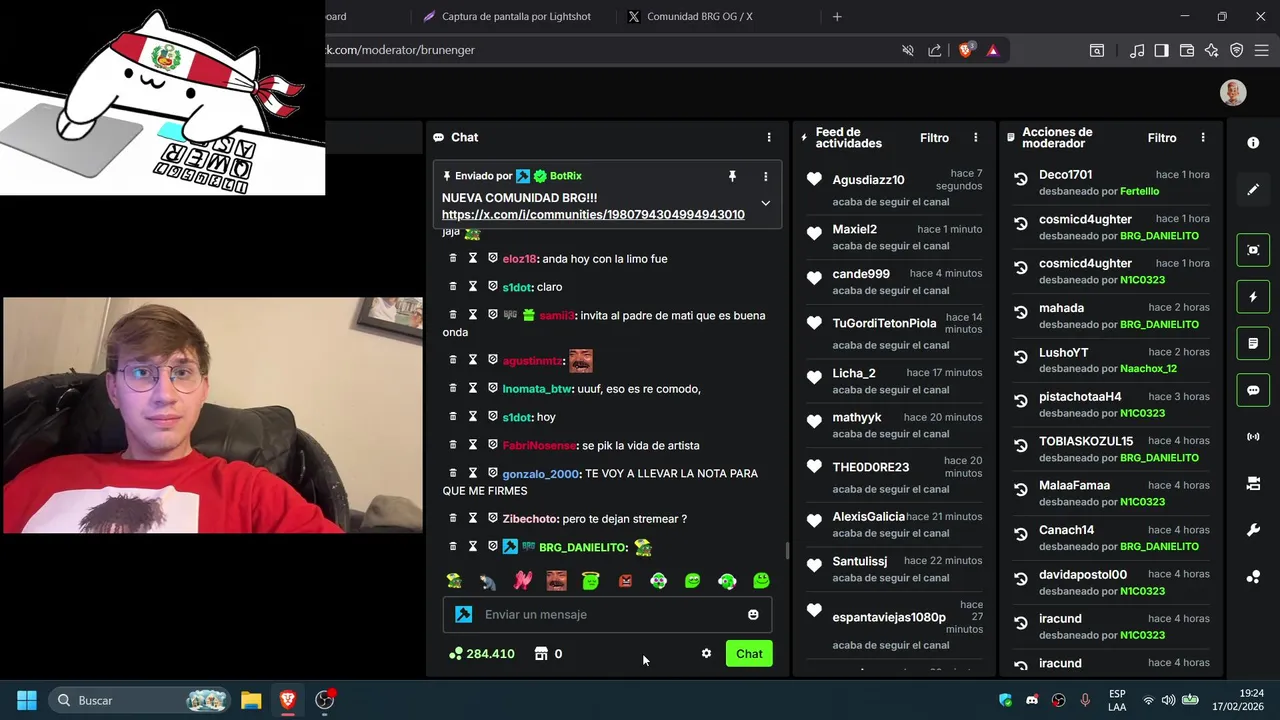Click the identity badge icon in message box
The height and width of the screenshot is (720, 1280).
[x=463, y=615]
